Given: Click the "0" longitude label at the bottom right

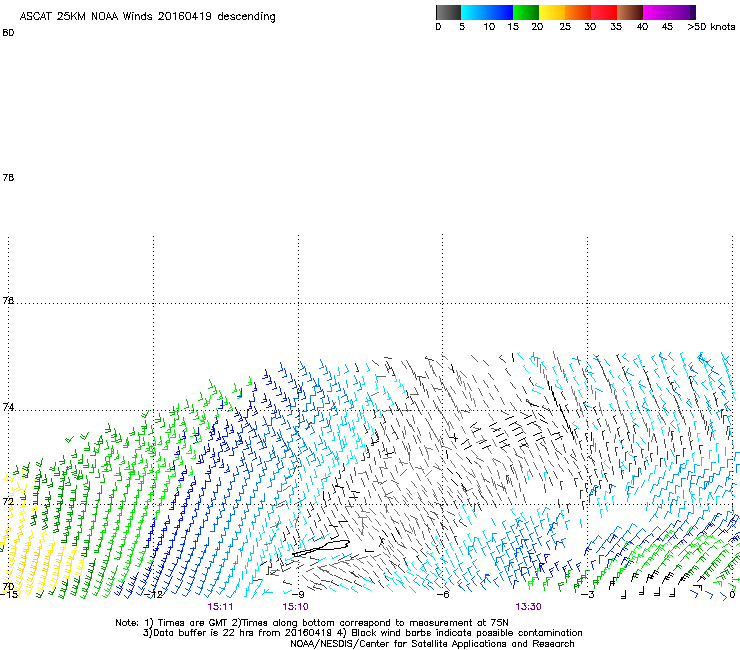Looking at the screenshot, I should pos(732,595).
